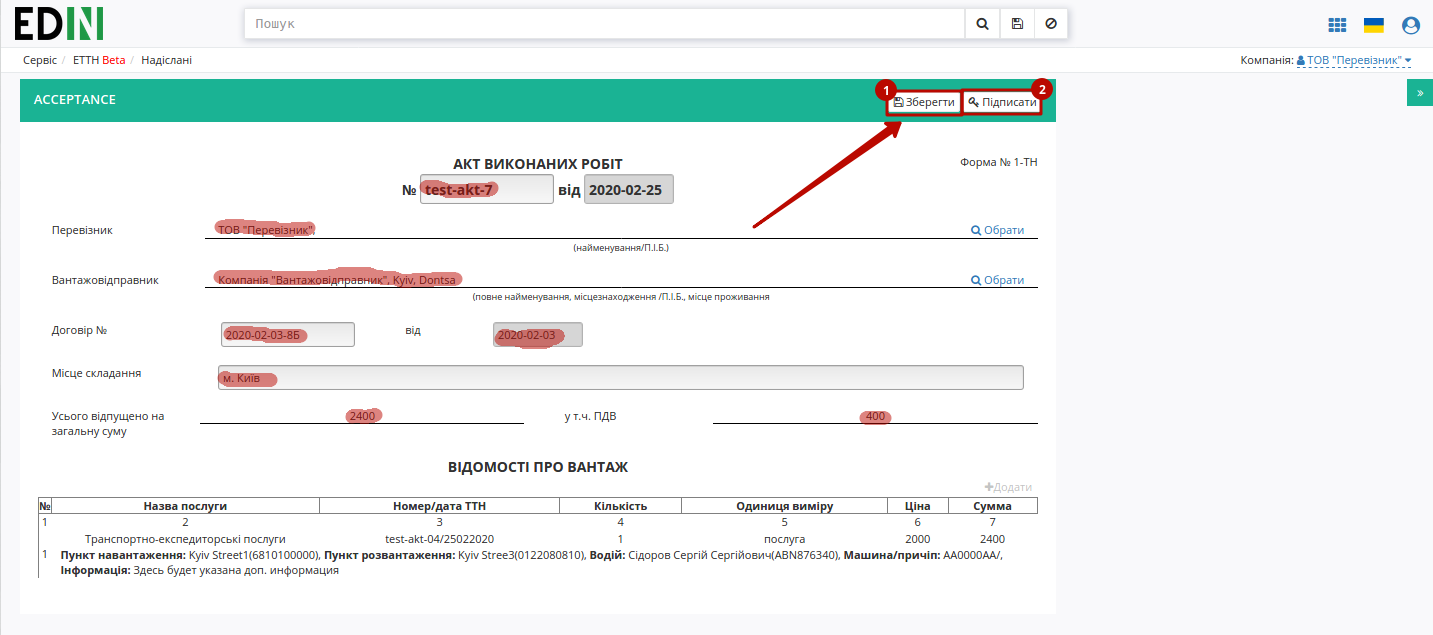This screenshot has width=1433, height=635.
Task: Click the act number field test-akt-7
Action: (x=487, y=189)
